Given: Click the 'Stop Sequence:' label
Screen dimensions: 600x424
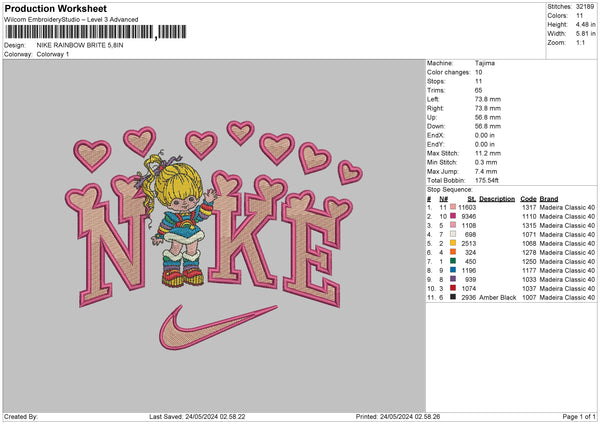Looking at the screenshot, I should tap(450, 190).
